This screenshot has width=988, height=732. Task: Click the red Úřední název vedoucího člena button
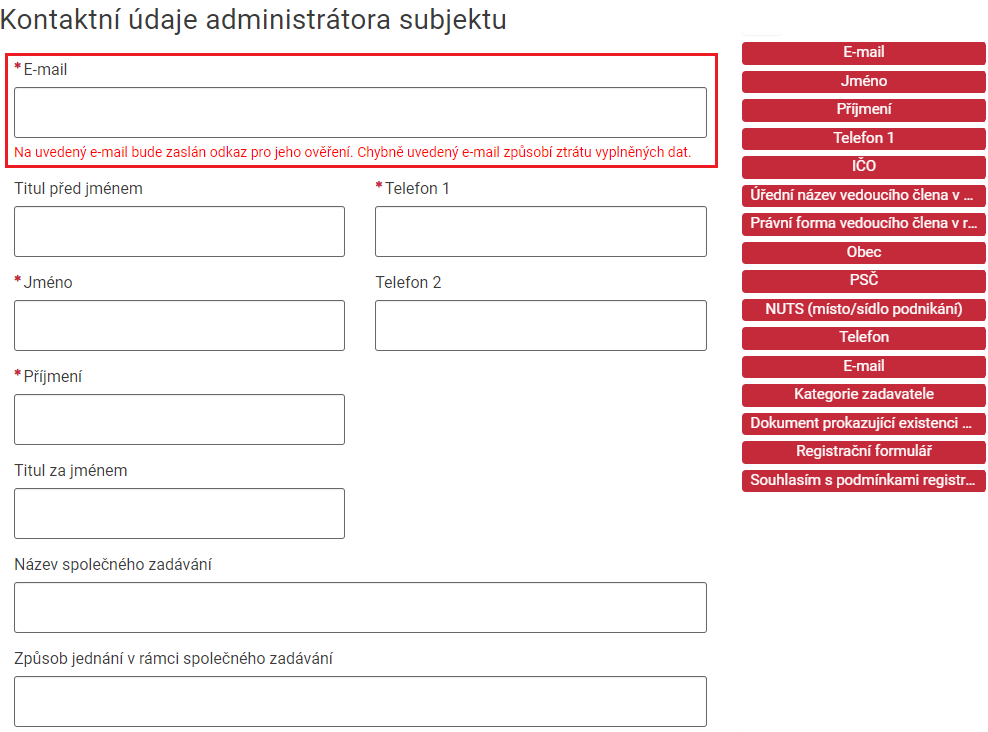coord(863,195)
